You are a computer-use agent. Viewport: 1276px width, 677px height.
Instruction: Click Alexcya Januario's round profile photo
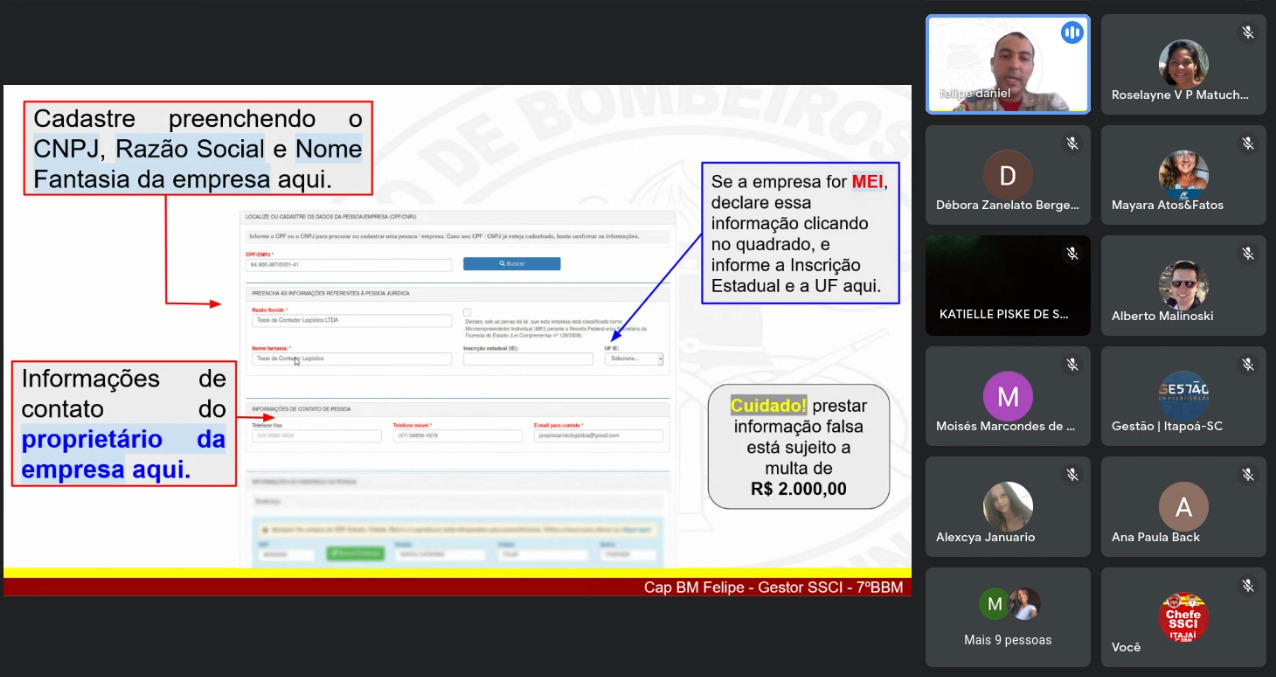[x=1008, y=507]
